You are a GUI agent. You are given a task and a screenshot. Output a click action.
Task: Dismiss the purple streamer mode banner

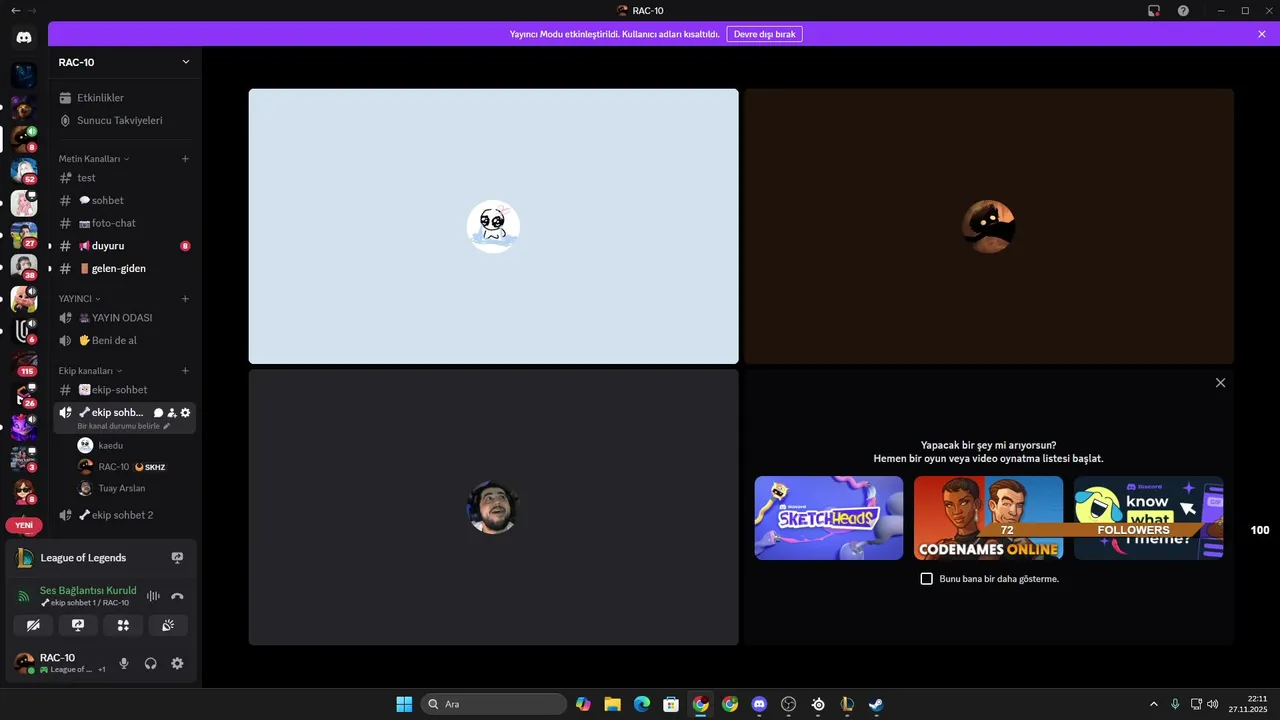coord(1262,34)
